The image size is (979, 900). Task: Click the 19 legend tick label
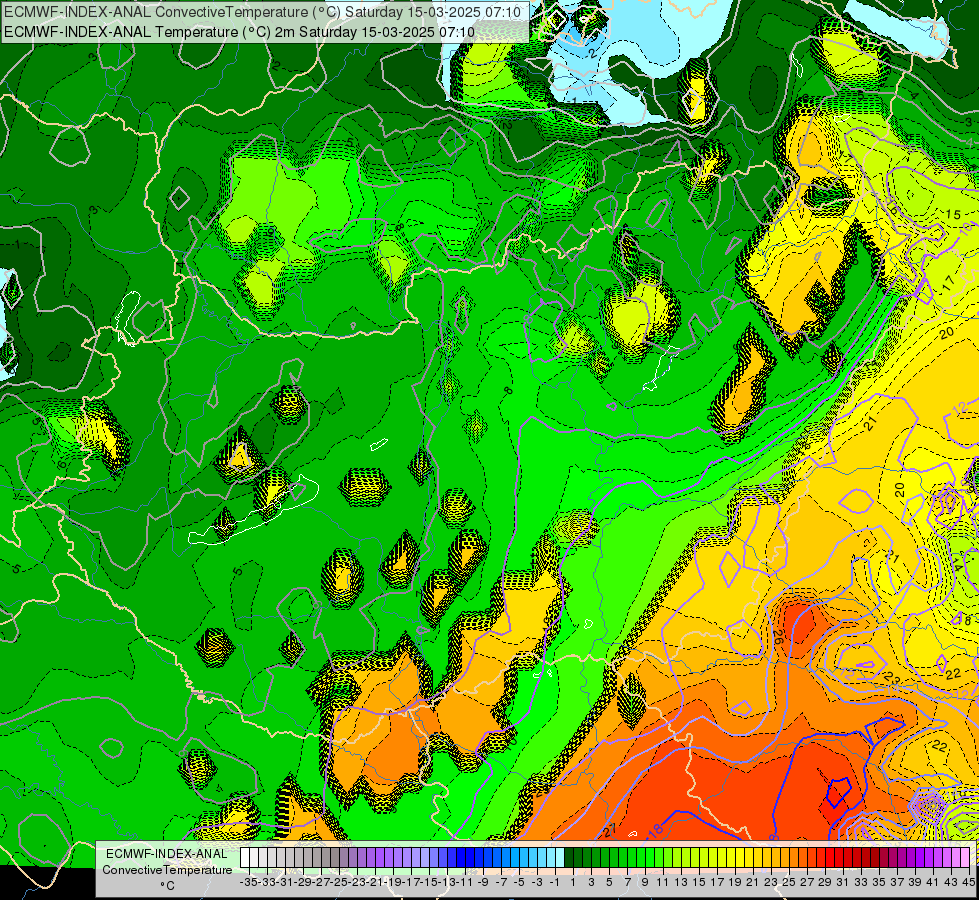click(x=735, y=883)
